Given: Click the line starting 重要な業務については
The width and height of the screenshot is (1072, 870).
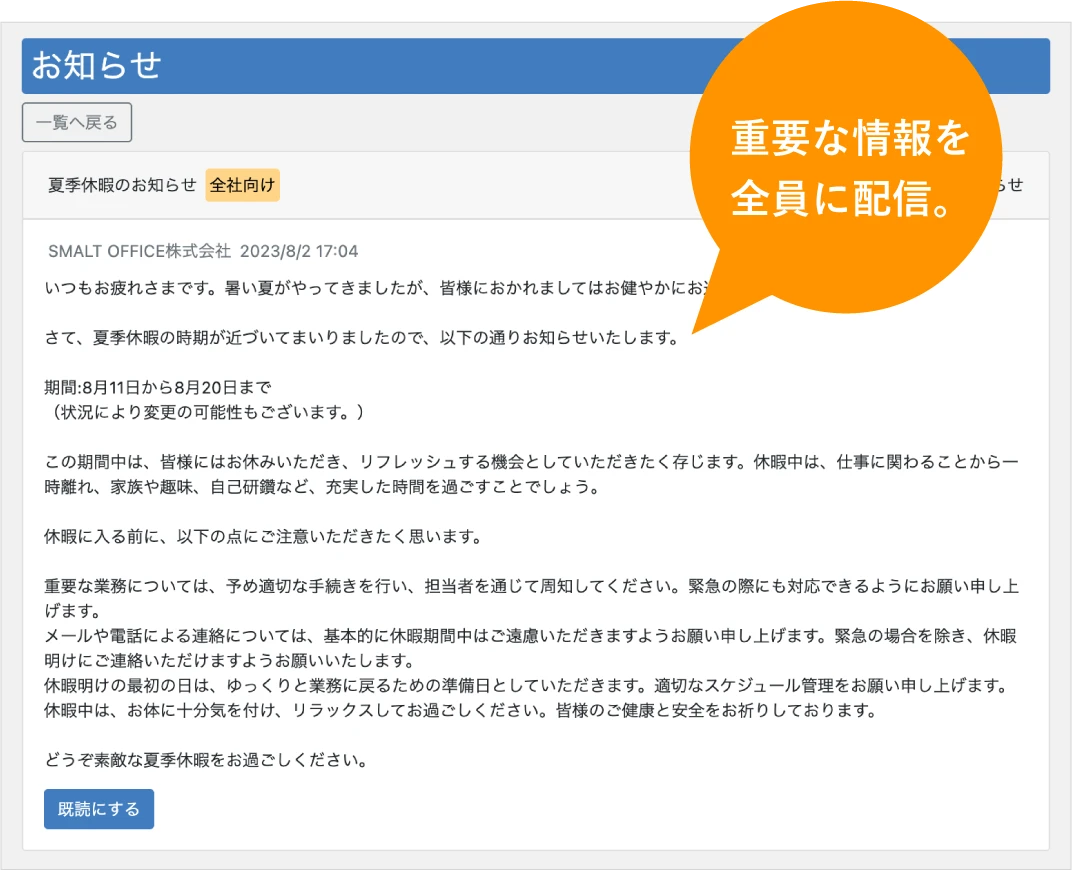Looking at the screenshot, I should tap(531, 586).
